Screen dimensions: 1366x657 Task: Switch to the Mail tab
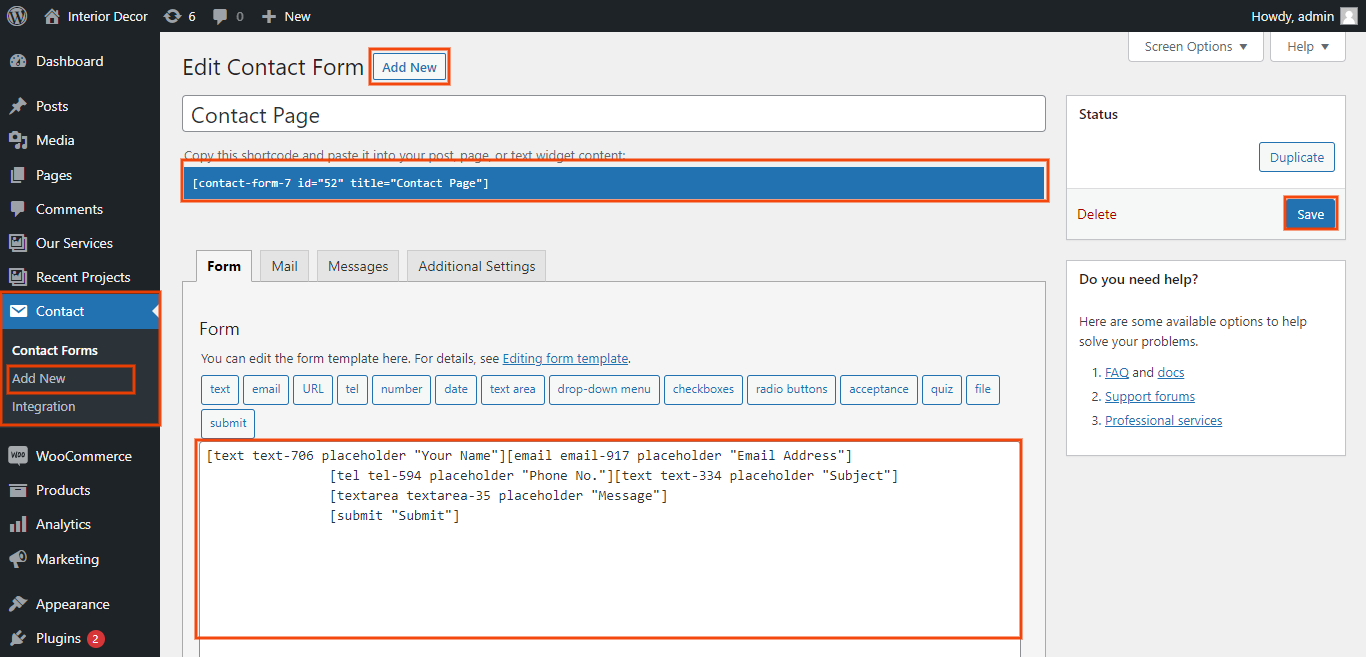point(285,266)
